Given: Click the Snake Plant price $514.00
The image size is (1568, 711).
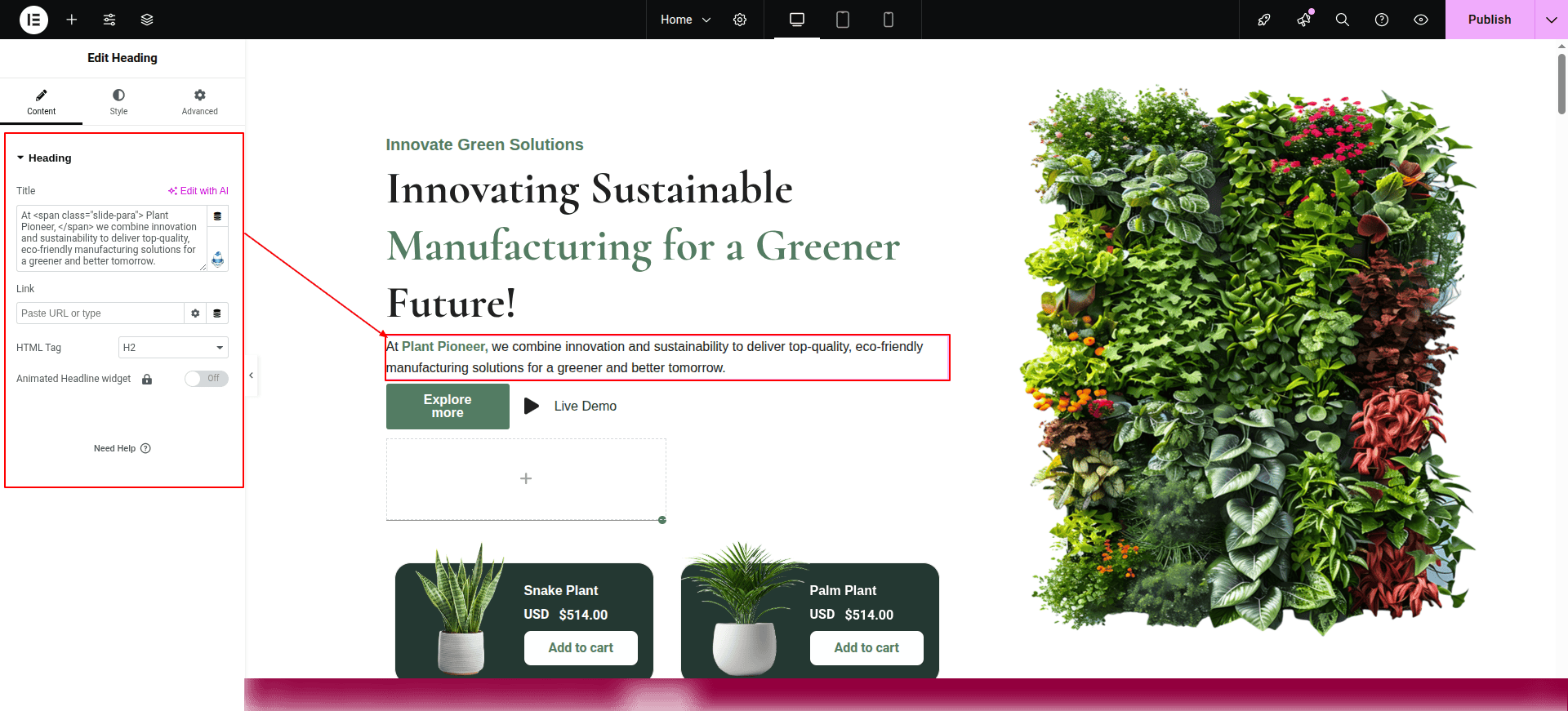Looking at the screenshot, I should (x=583, y=615).
